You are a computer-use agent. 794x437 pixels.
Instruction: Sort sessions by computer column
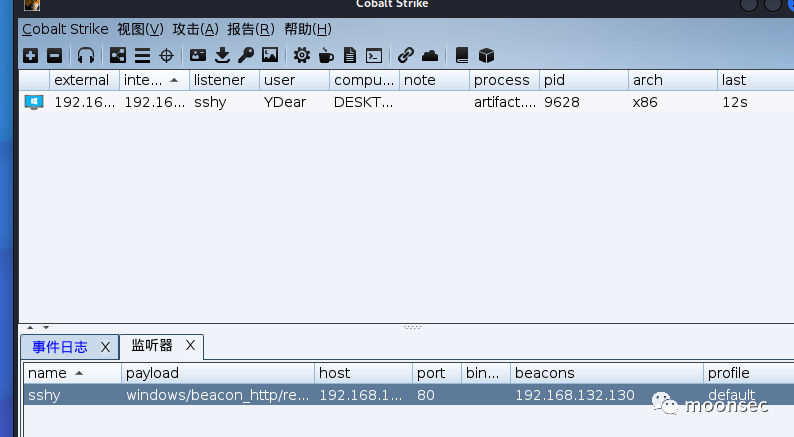364,80
